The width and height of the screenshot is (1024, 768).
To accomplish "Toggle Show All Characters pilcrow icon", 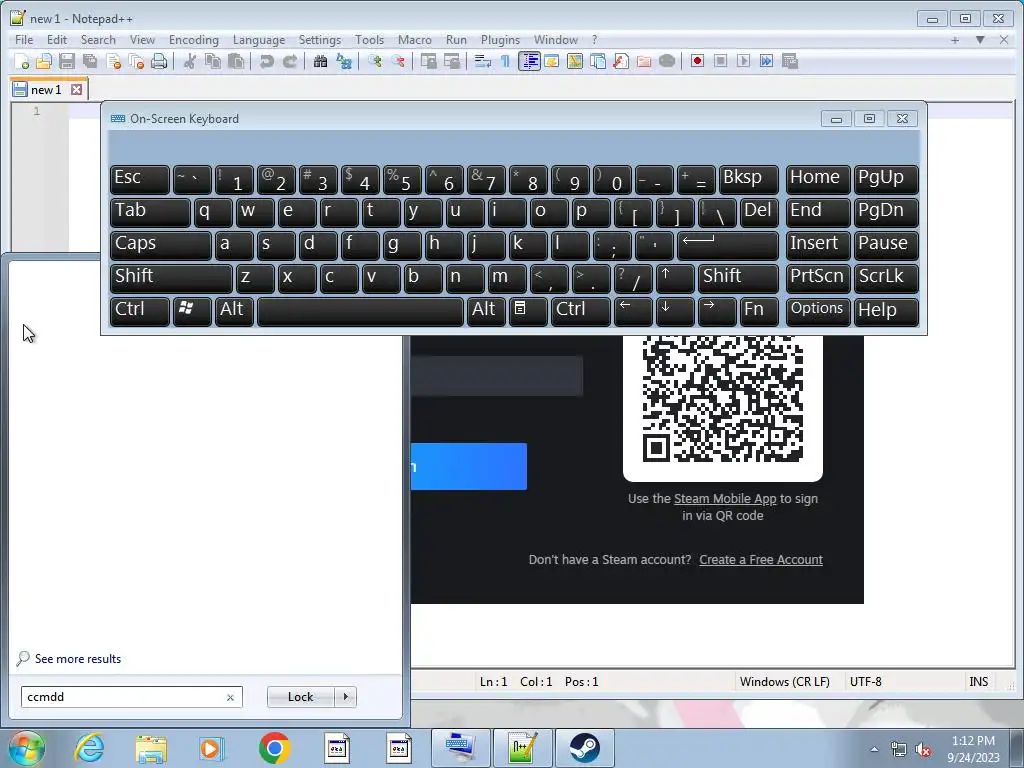I will click(505, 61).
